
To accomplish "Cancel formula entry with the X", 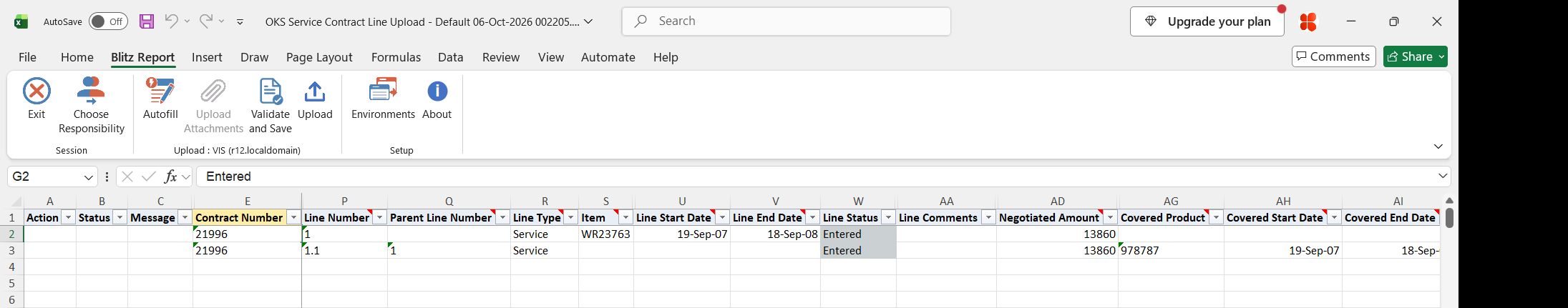I will point(127,177).
